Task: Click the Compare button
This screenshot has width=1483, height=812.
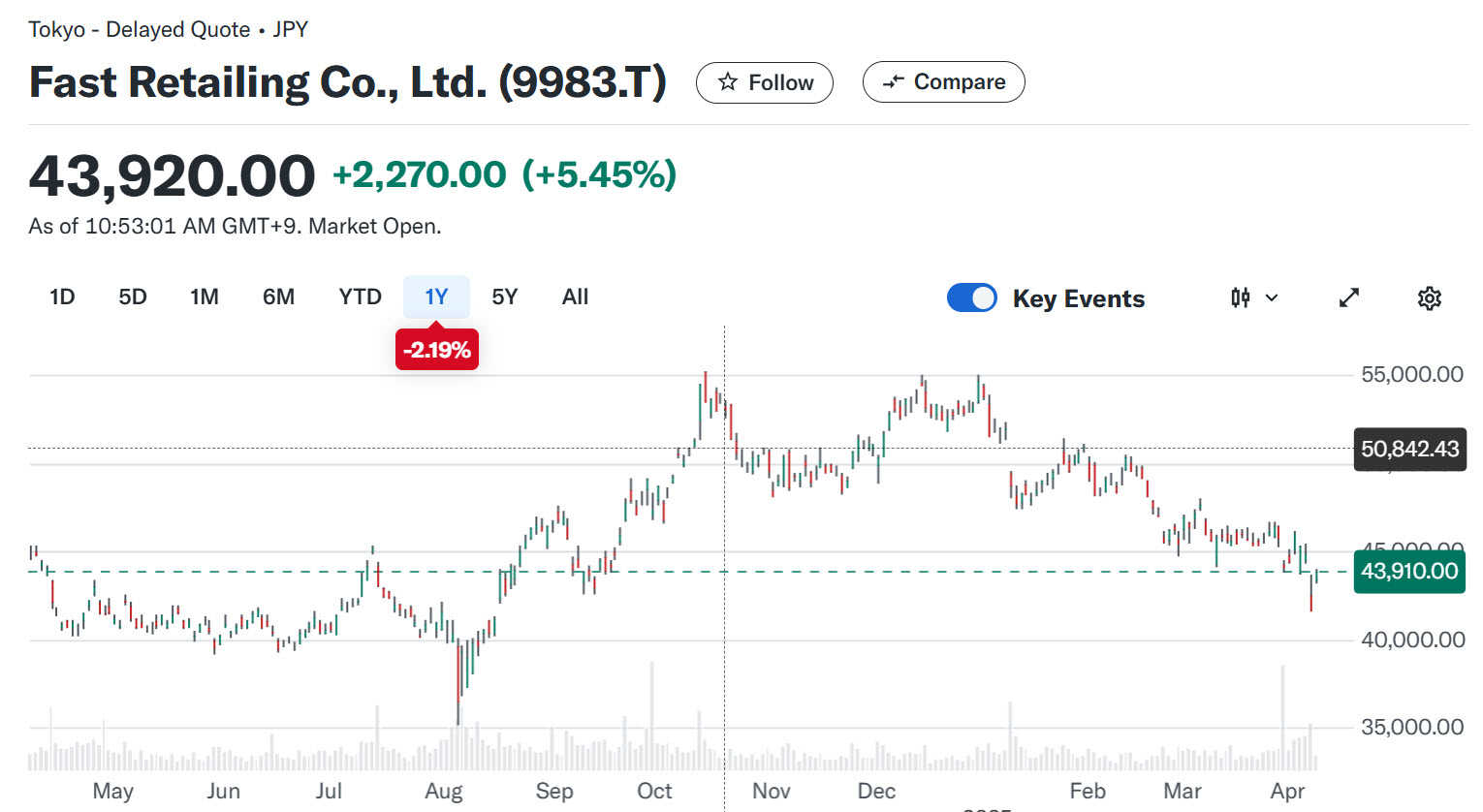Action: (x=943, y=82)
